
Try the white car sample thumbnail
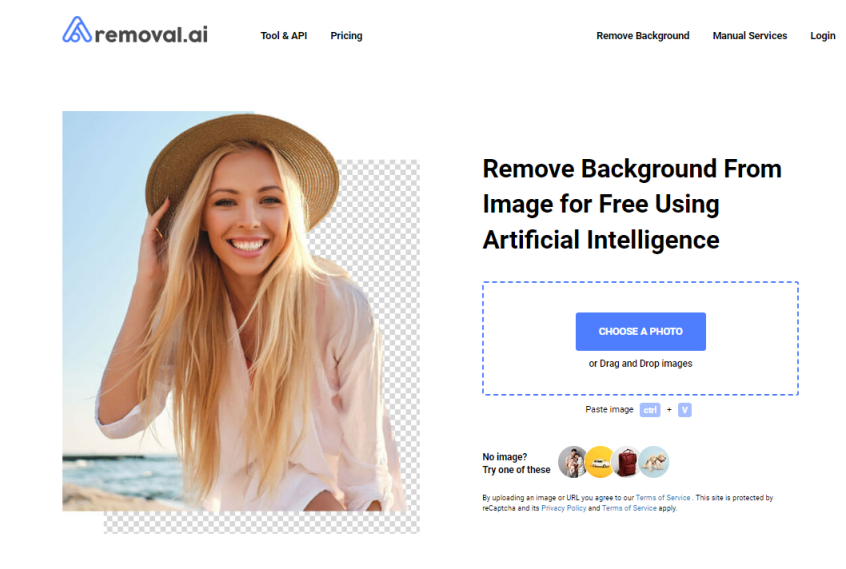pyautogui.click(x=600, y=462)
